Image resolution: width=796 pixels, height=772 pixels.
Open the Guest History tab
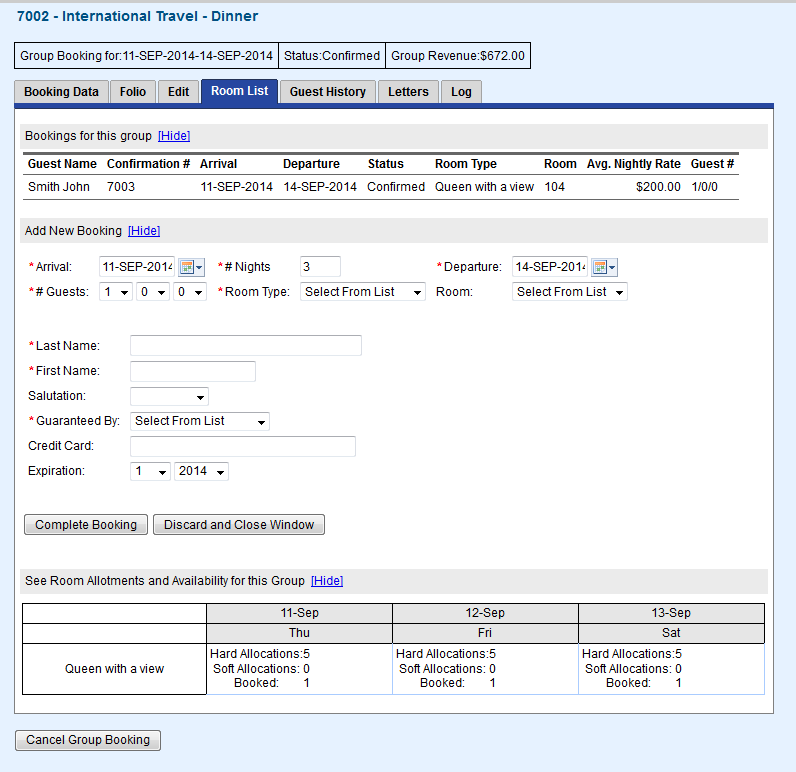328,92
